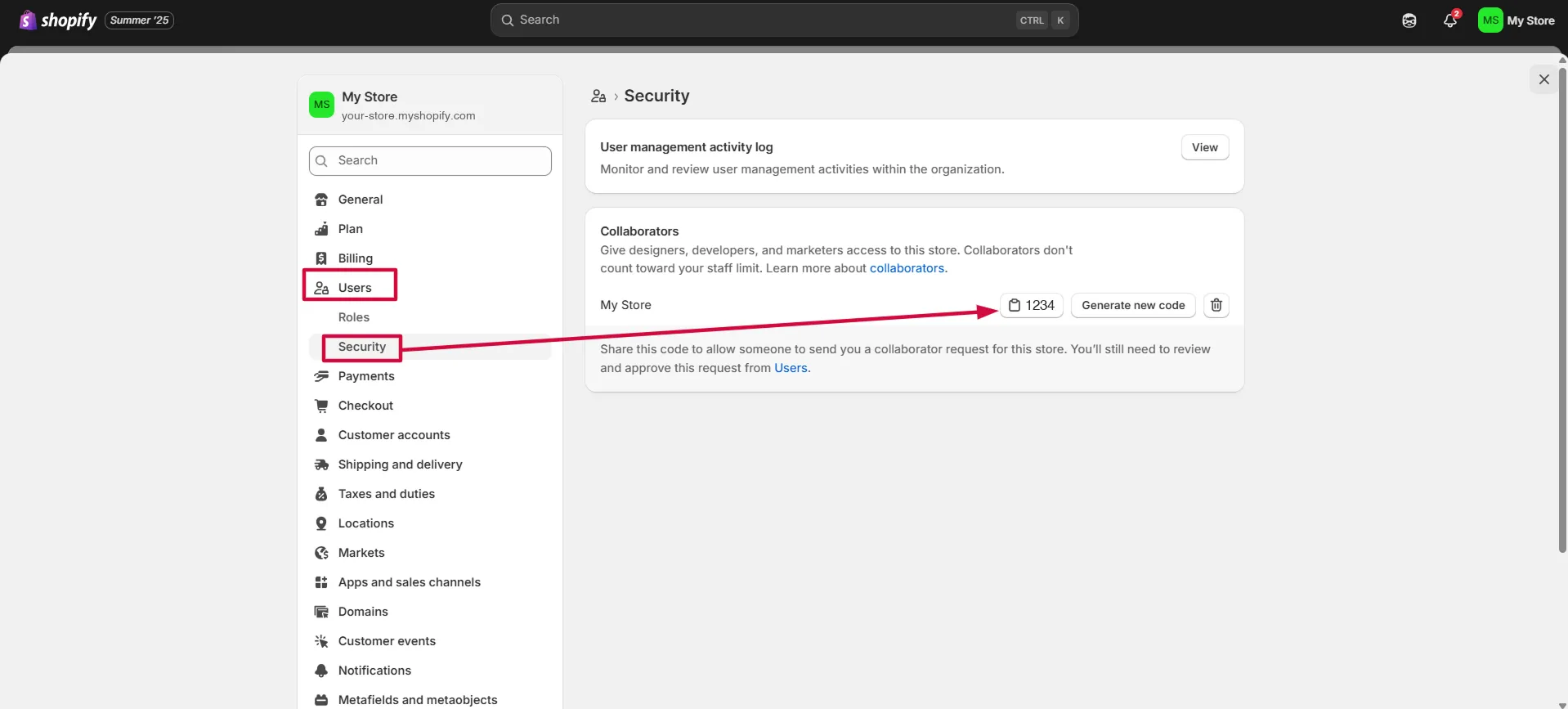1568x709 pixels.
Task: Click the Markets globe icon
Action: point(321,553)
